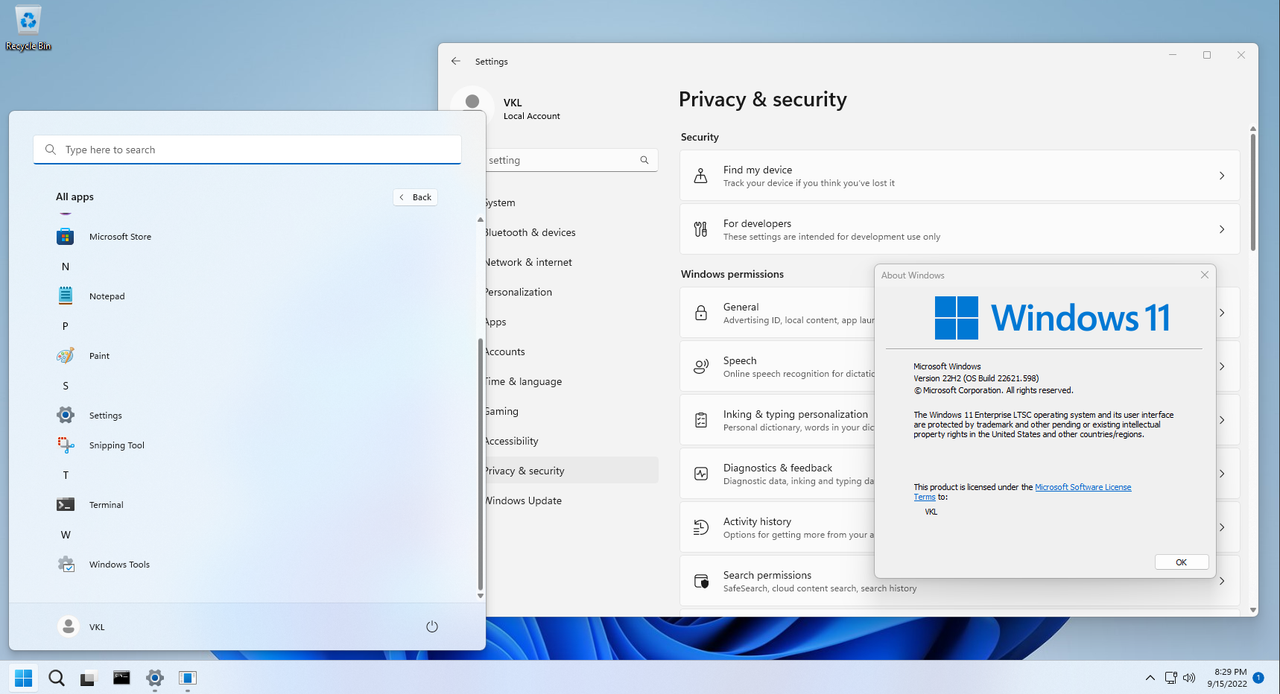
Task: Select Accounts in Settings sidebar
Action: 572,352
